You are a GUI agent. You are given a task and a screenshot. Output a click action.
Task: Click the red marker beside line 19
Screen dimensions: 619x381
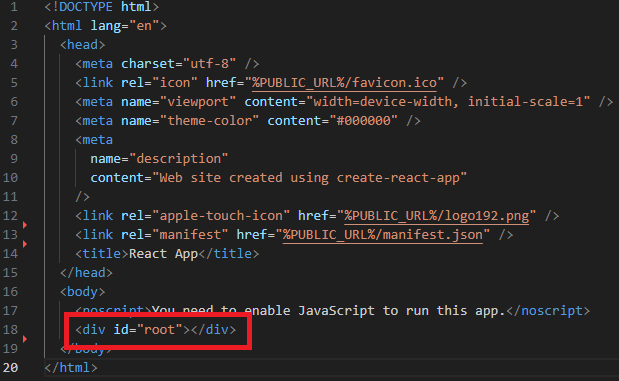[25, 339]
